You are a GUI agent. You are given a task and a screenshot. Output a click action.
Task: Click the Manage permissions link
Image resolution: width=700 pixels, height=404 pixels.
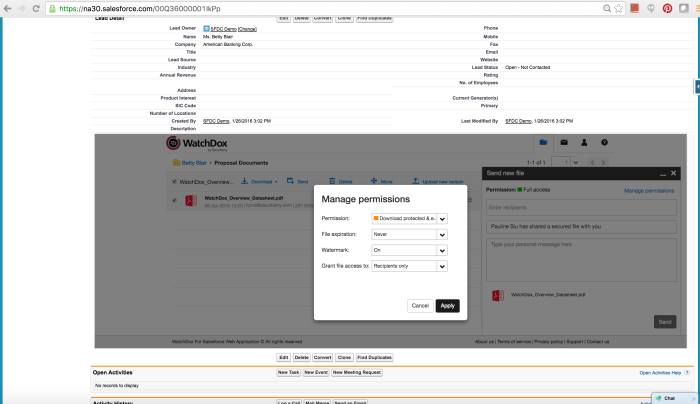[x=649, y=191]
